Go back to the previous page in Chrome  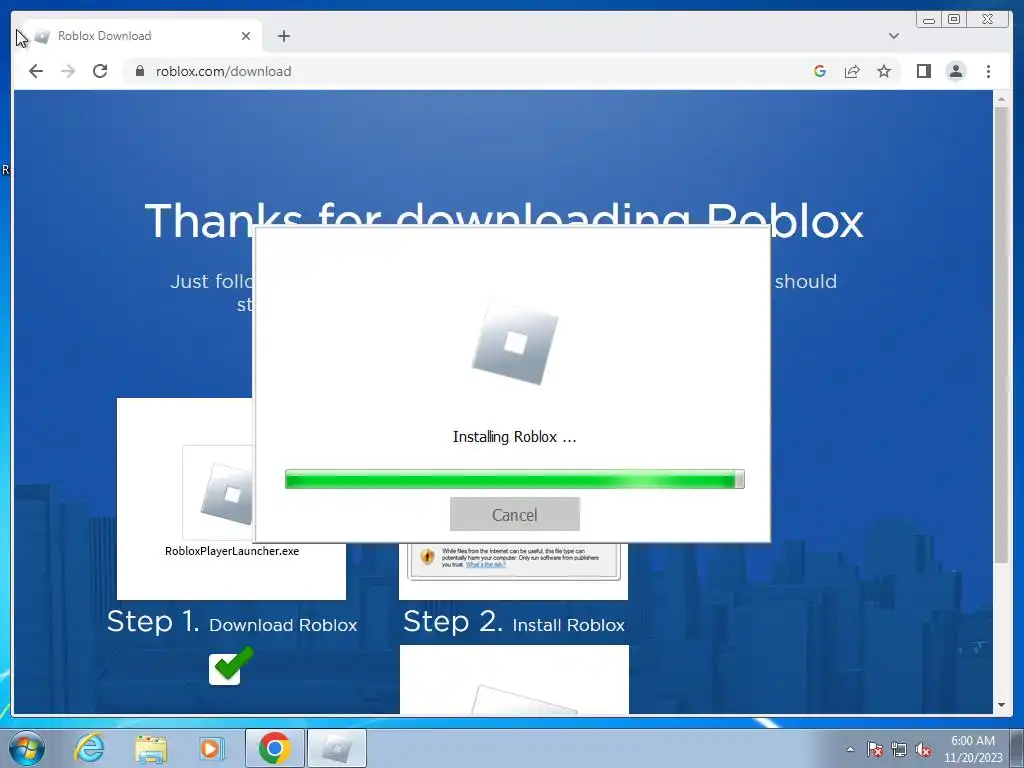point(36,71)
